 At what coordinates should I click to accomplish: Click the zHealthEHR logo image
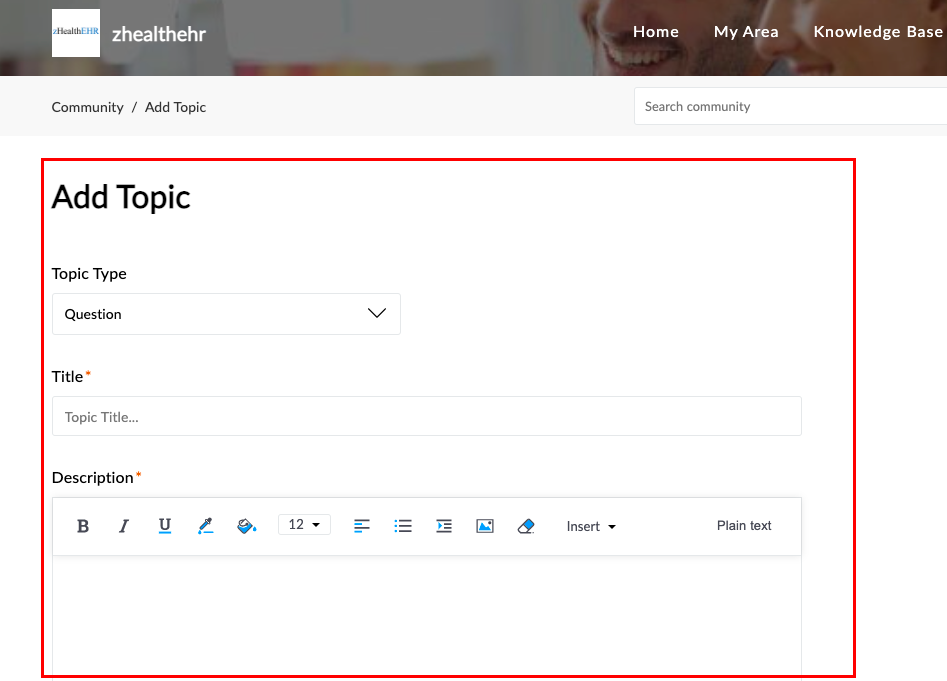(x=76, y=33)
